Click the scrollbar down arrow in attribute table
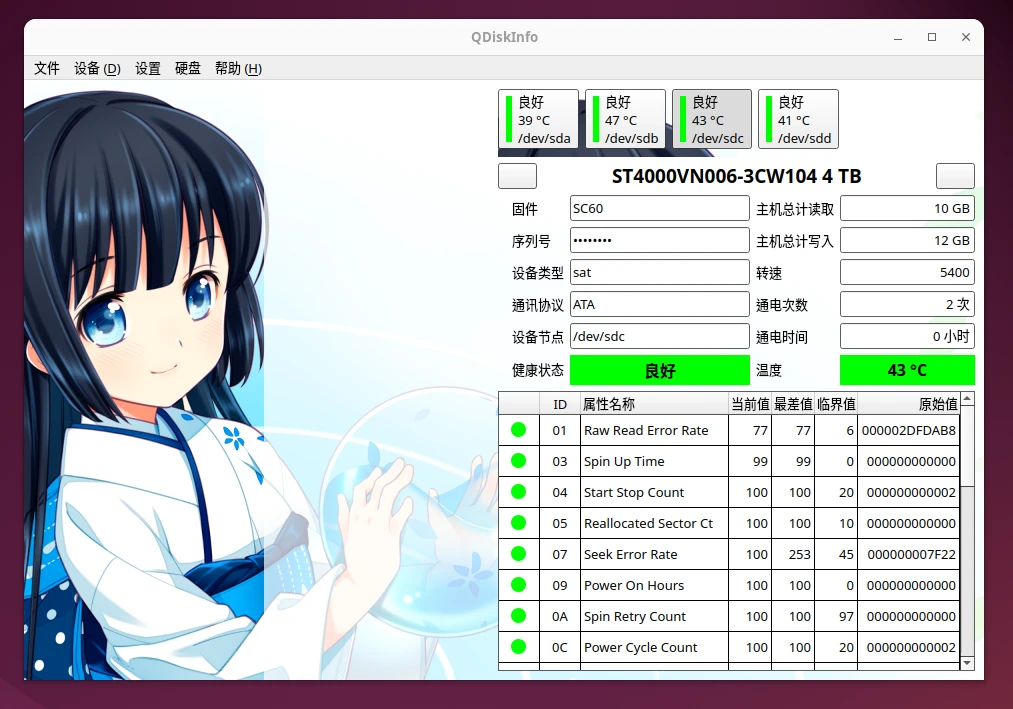Screen dimensions: 1013x709 [967, 662]
